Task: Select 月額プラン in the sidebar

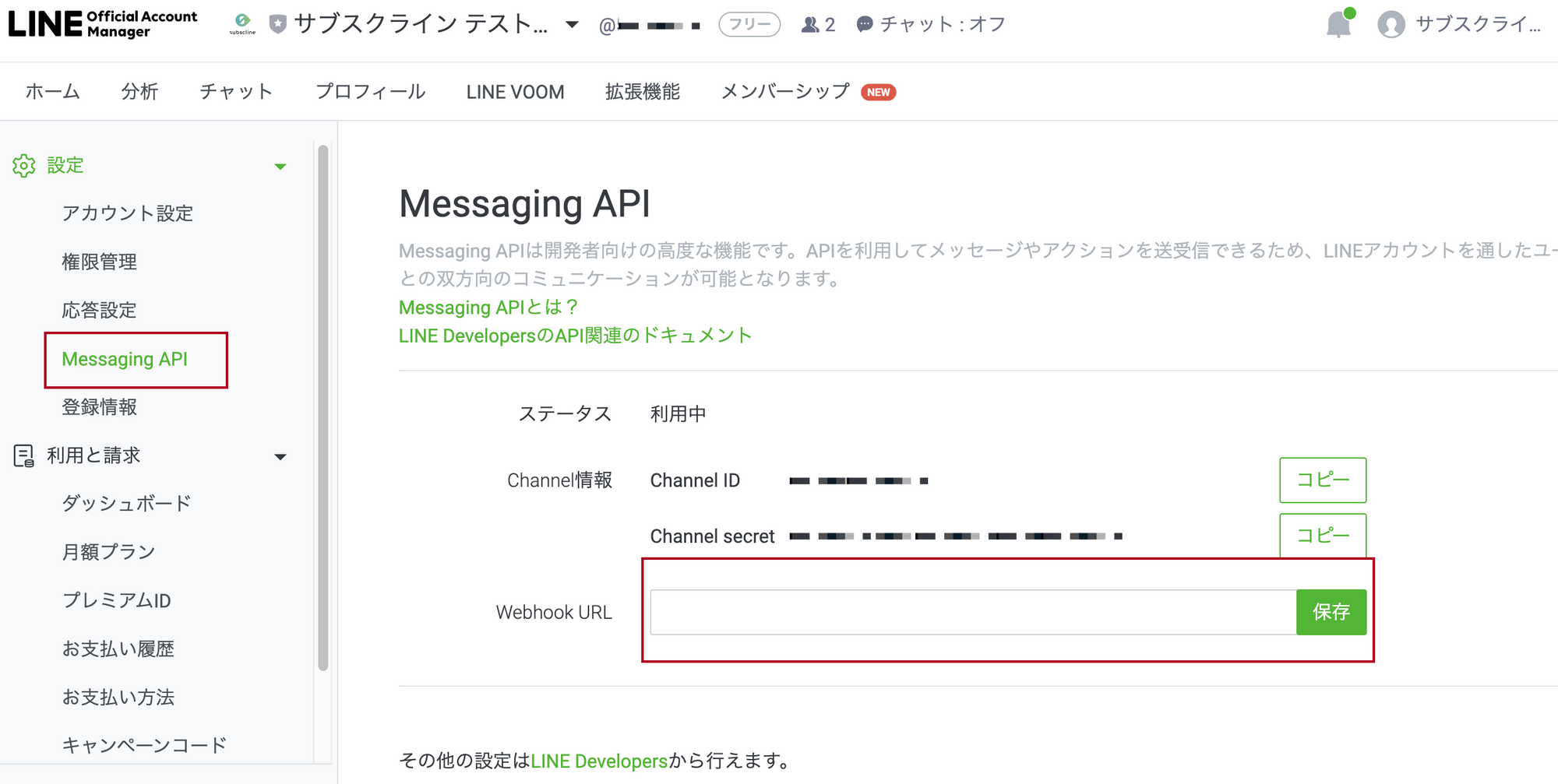Action: (x=109, y=552)
